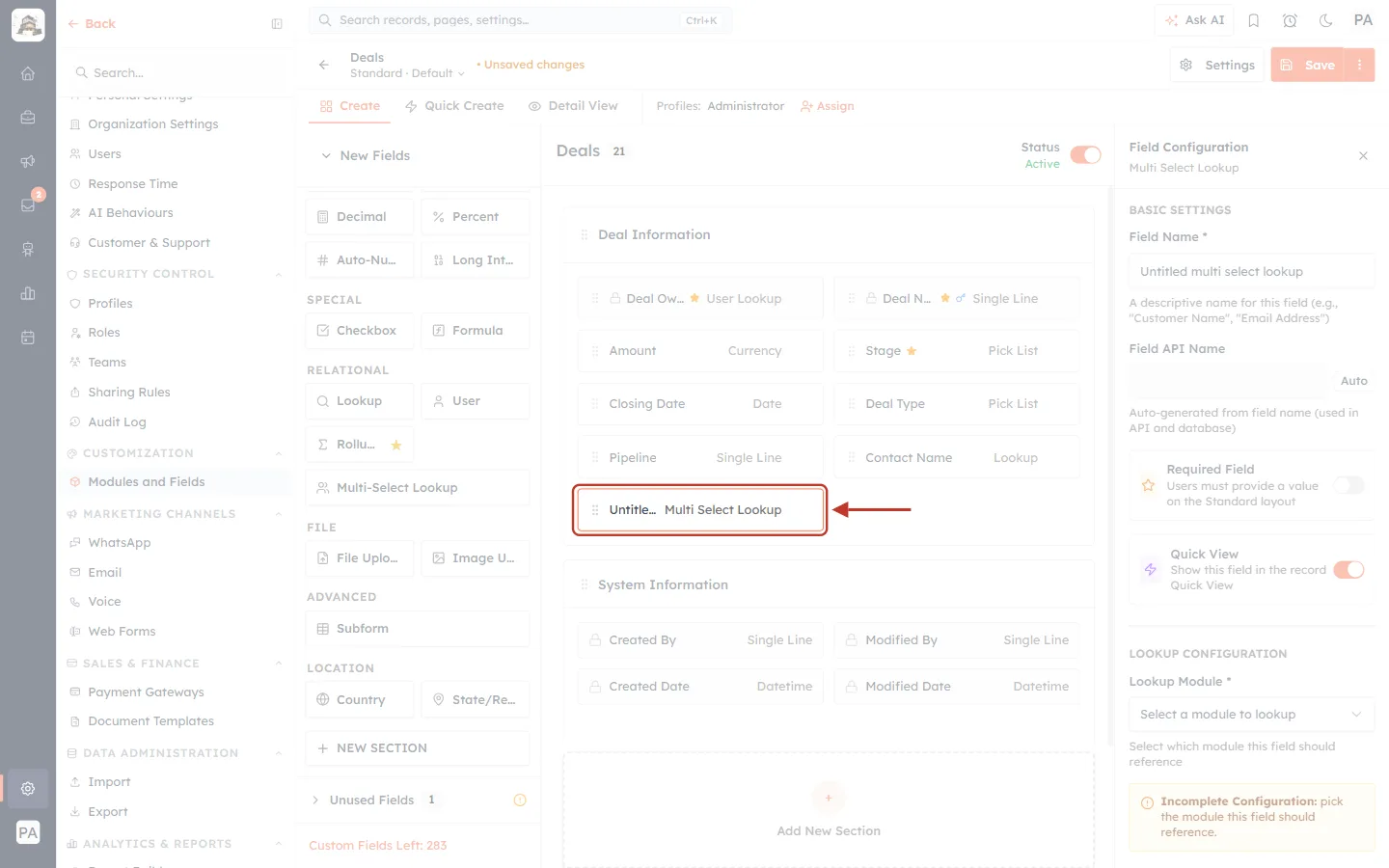Click the NEW SECTION button
Viewport: 1389px width, 868px height.
pyautogui.click(x=418, y=748)
